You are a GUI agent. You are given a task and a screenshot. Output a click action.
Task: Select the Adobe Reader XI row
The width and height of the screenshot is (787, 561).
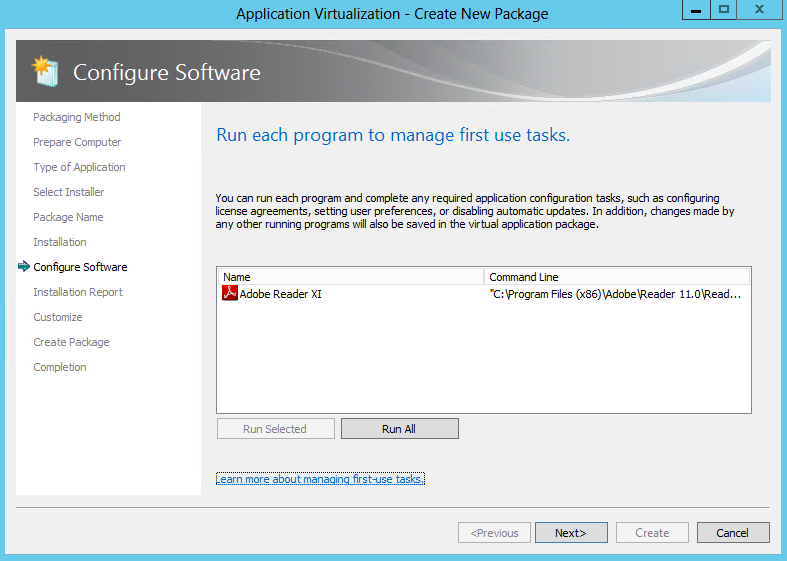point(484,294)
